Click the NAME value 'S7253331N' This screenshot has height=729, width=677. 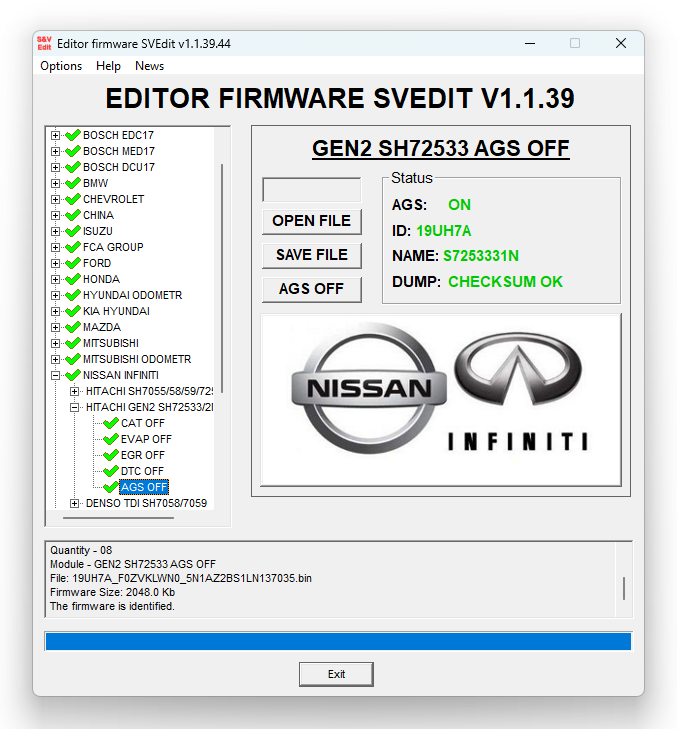(x=481, y=256)
